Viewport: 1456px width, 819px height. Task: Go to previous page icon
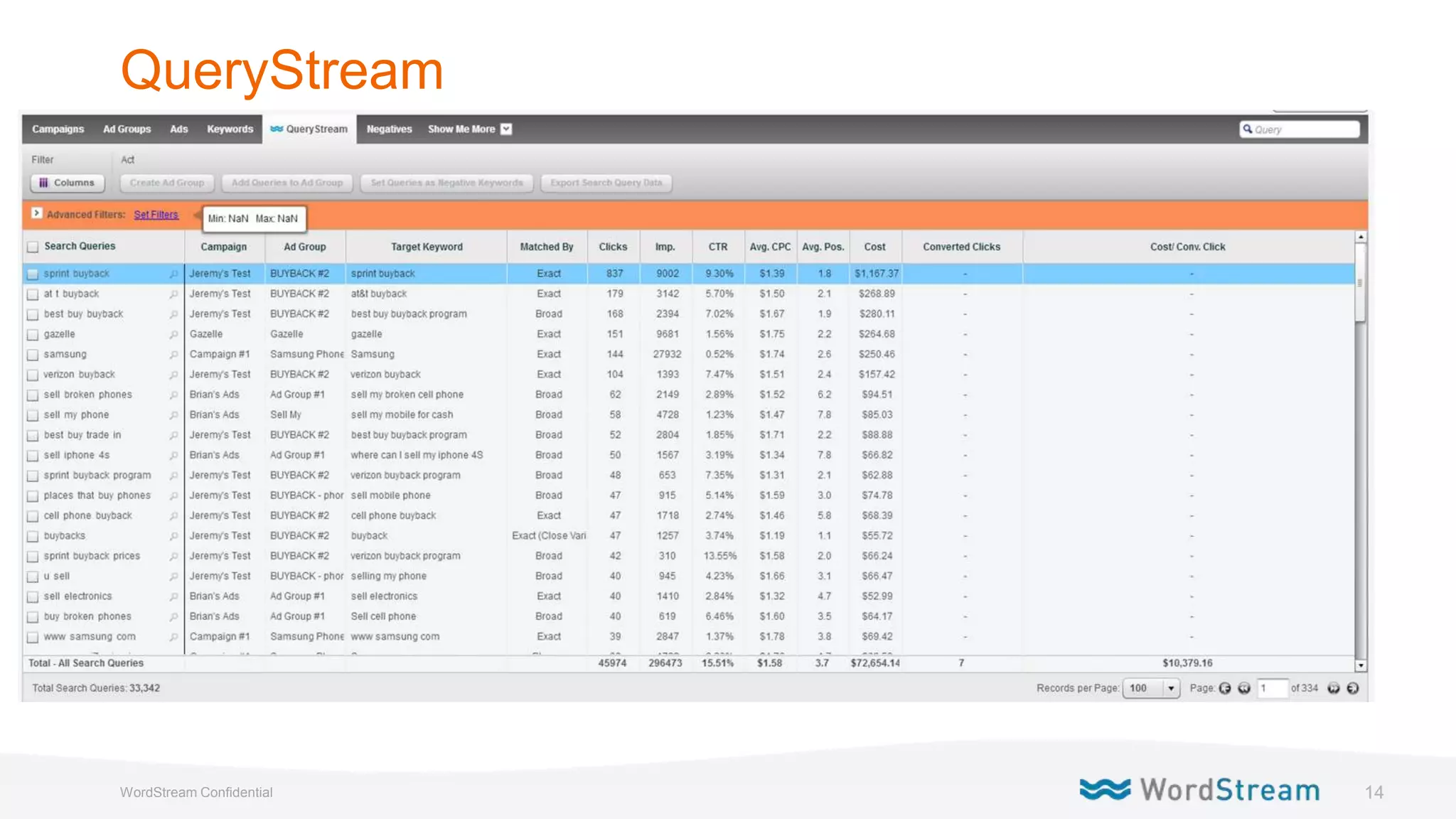coord(1244,688)
